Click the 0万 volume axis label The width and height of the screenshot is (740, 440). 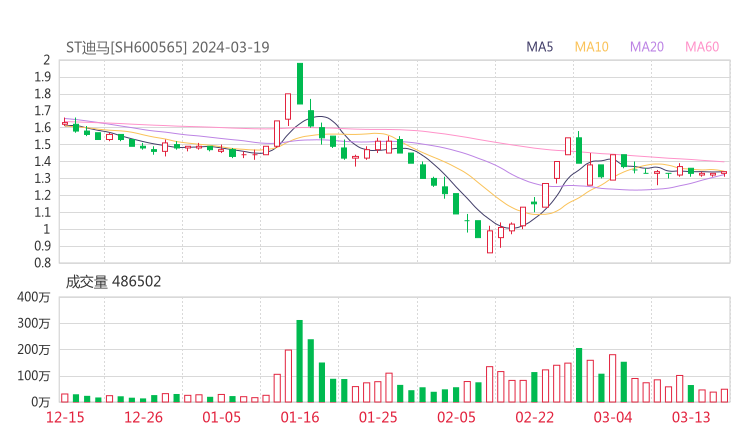41,402
